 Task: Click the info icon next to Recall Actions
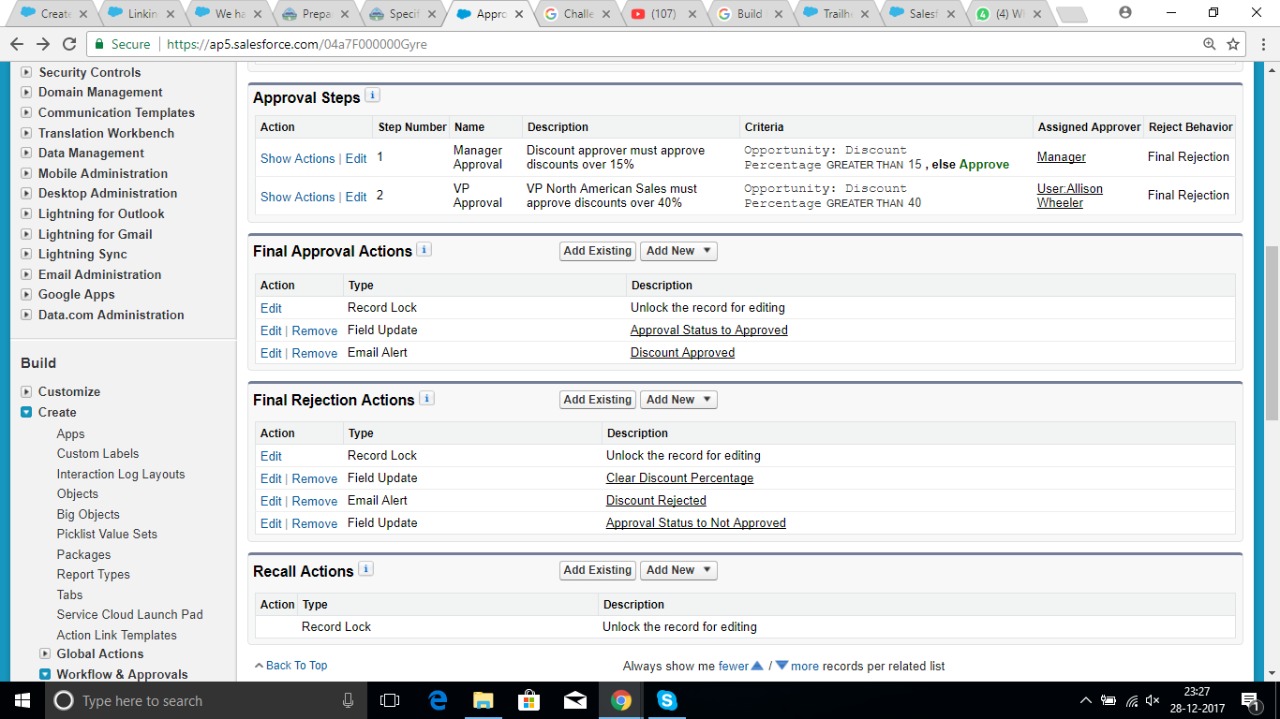point(366,569)
